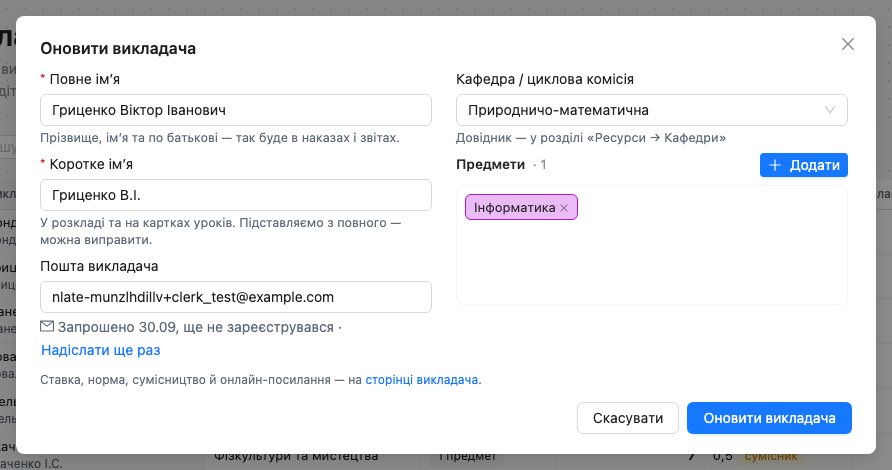Click the hint starting with У розкладі
The image size is (892, 470).
click(x=221, y=231)
